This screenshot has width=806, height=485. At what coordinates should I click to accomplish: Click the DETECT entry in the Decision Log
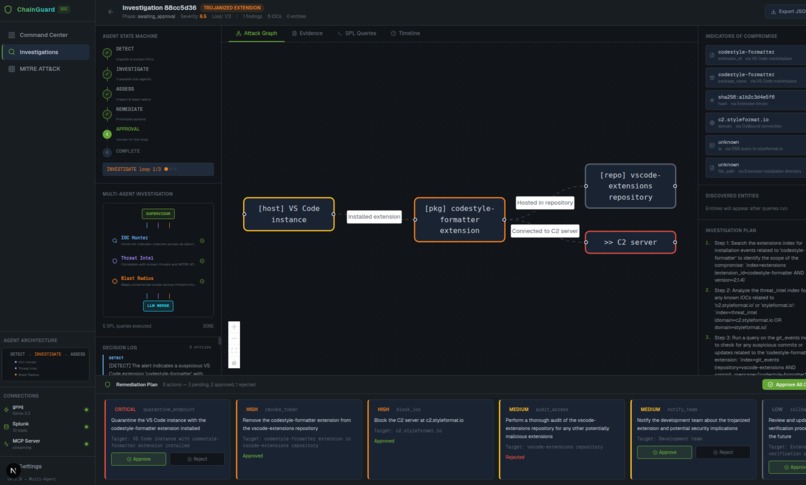click(159, 365)
